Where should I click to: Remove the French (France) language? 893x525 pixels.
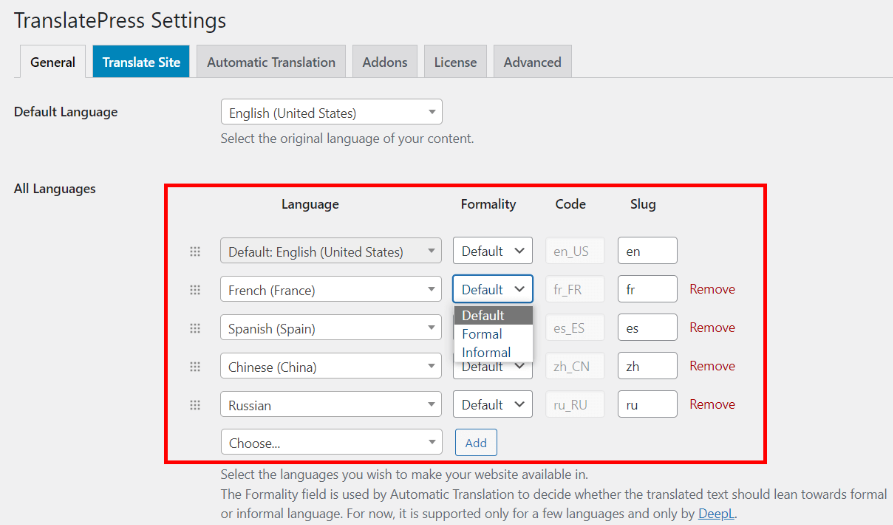712,289
